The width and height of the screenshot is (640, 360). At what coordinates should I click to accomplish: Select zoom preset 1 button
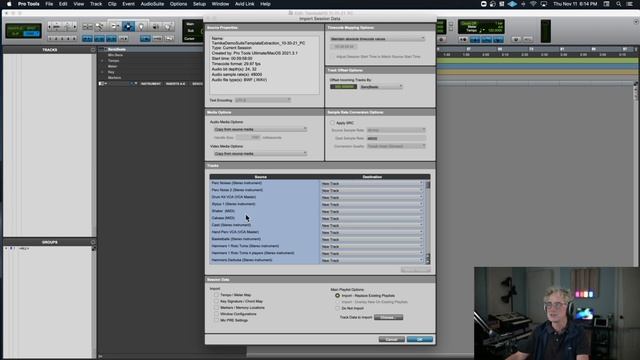click(51, 38)
